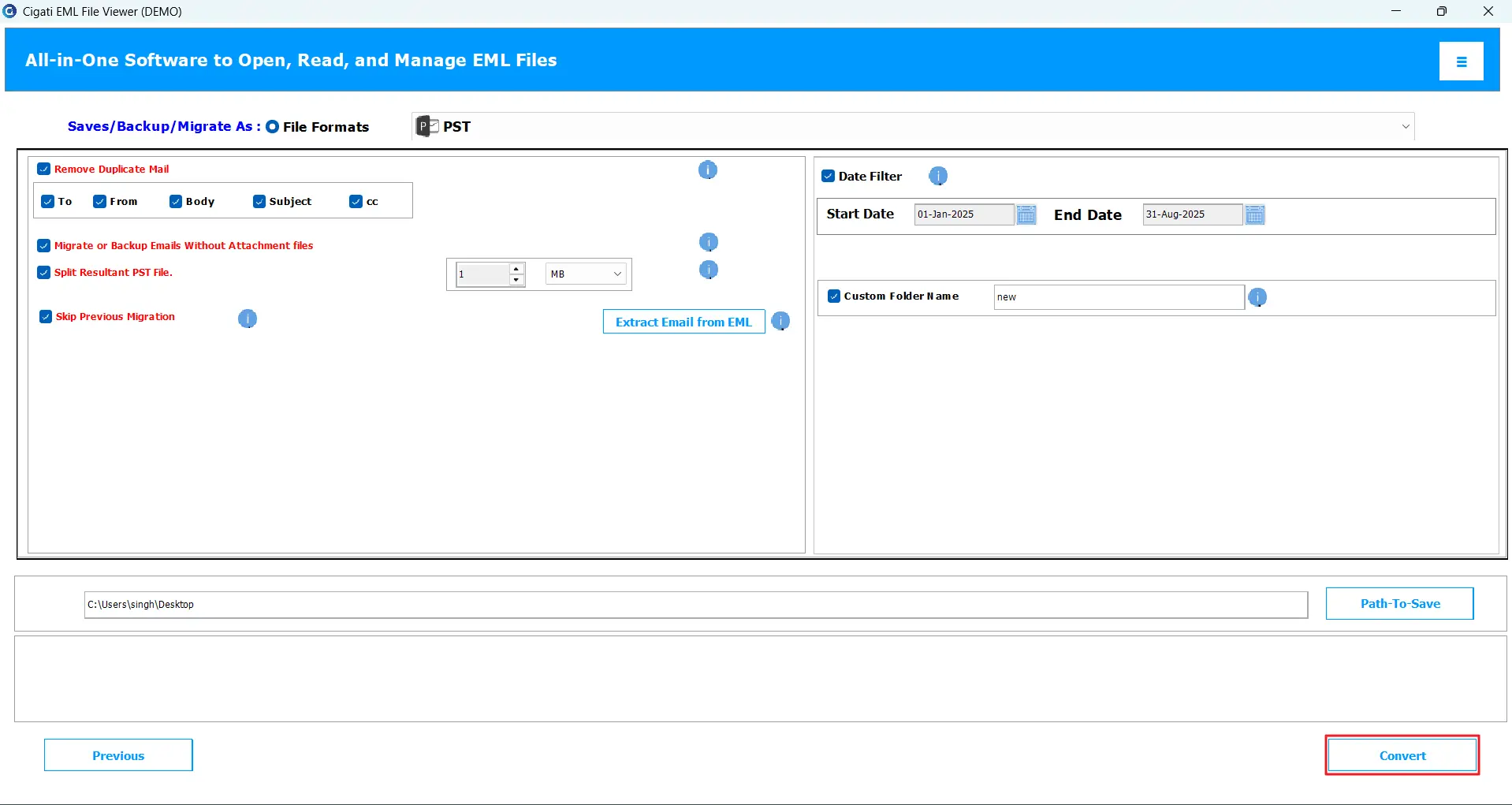Click info icon for Remove Duplicate Mail

click(707, 170)
